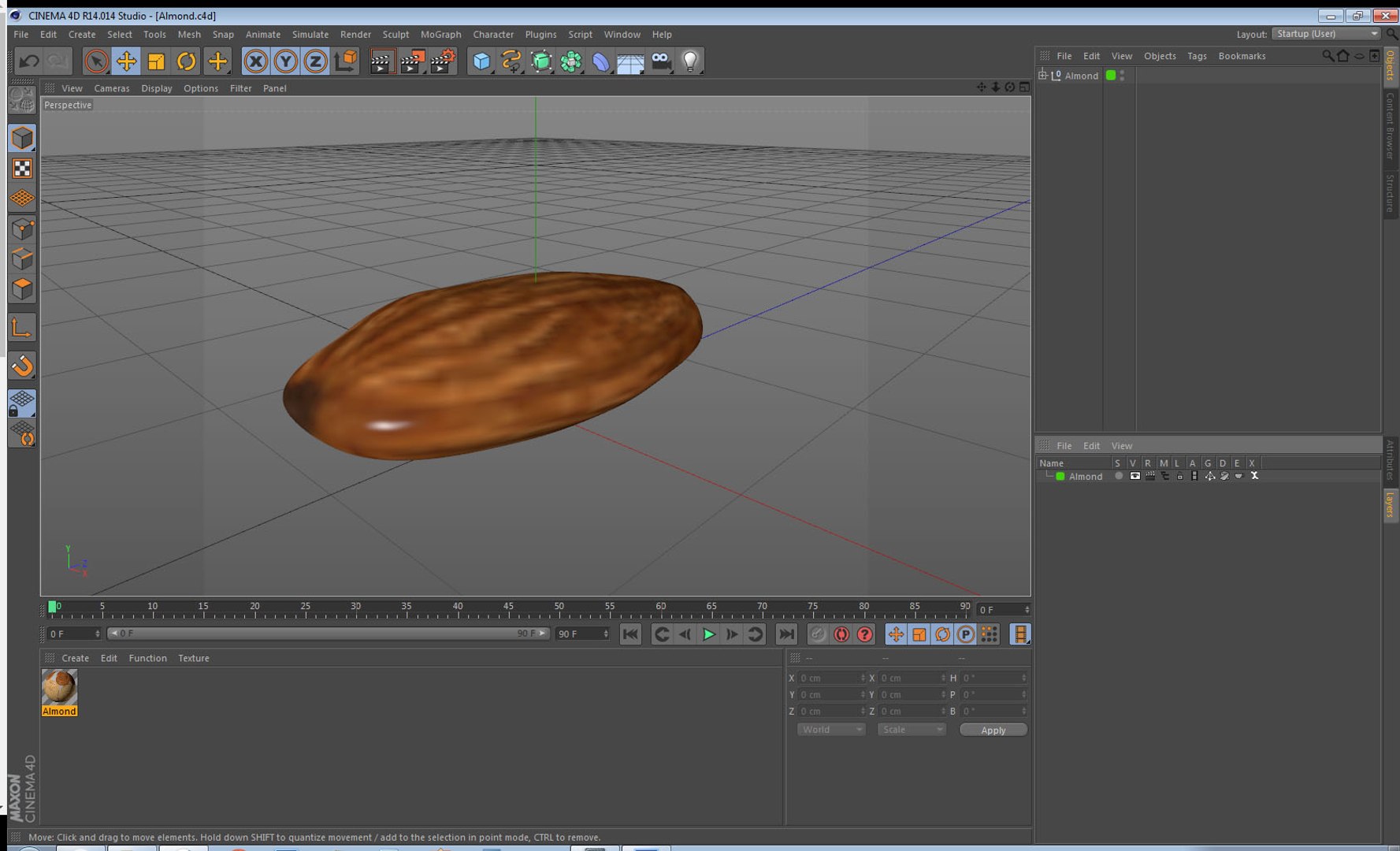Viewport: 1400px width, 851px height.
Task: Enable Texture mode checkerboard icon
Action: (22, 169)
